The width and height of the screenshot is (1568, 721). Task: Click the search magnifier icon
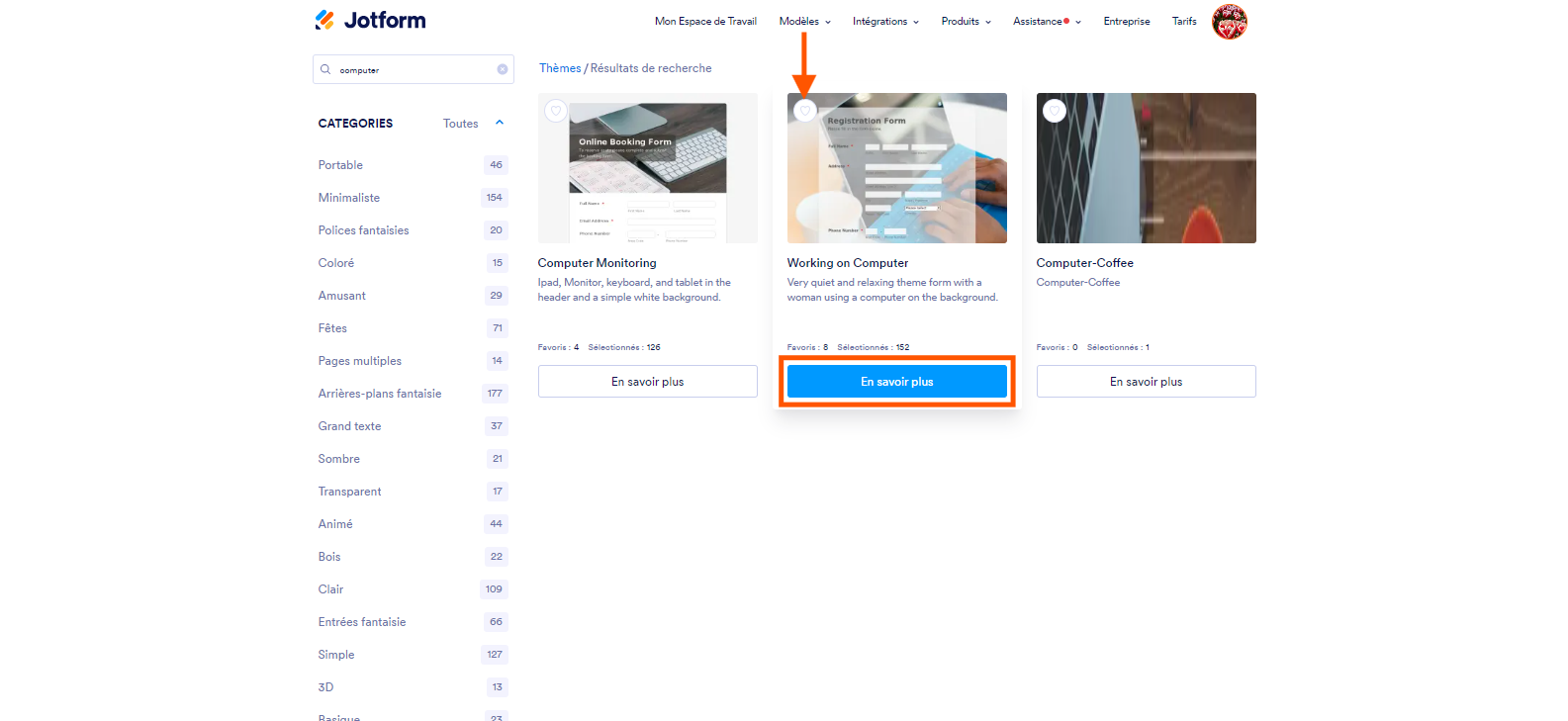click(325, 69)
